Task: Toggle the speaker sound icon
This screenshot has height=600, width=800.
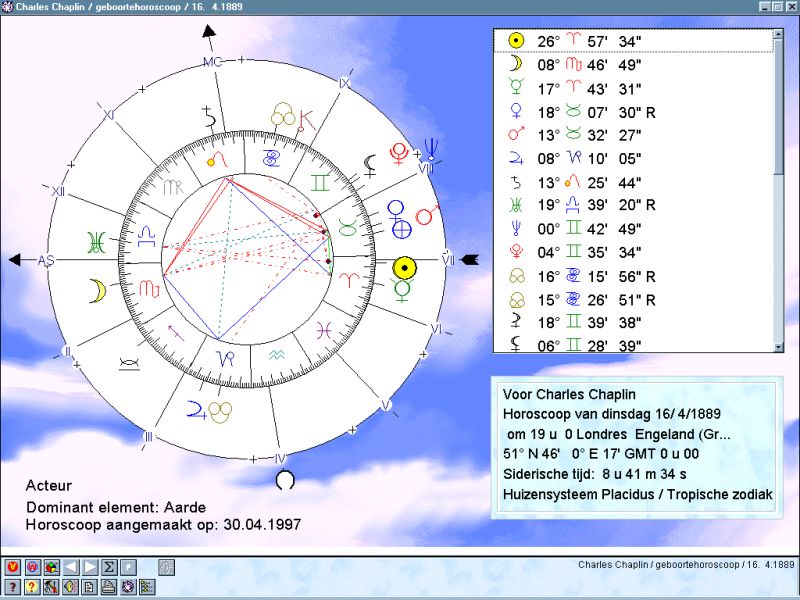Action: coord(71,587)
